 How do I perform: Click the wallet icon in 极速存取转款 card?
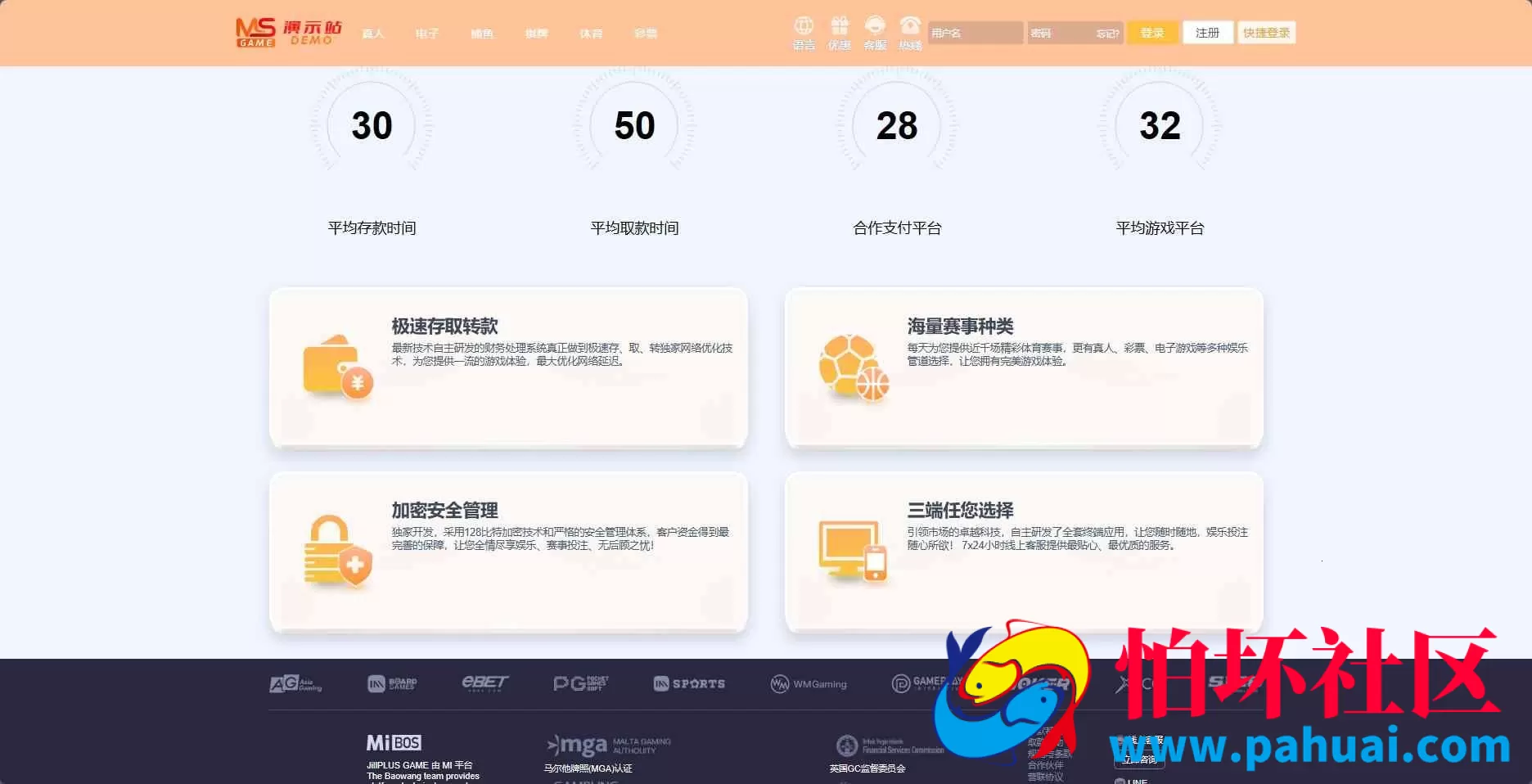click(x=338, y=368)
